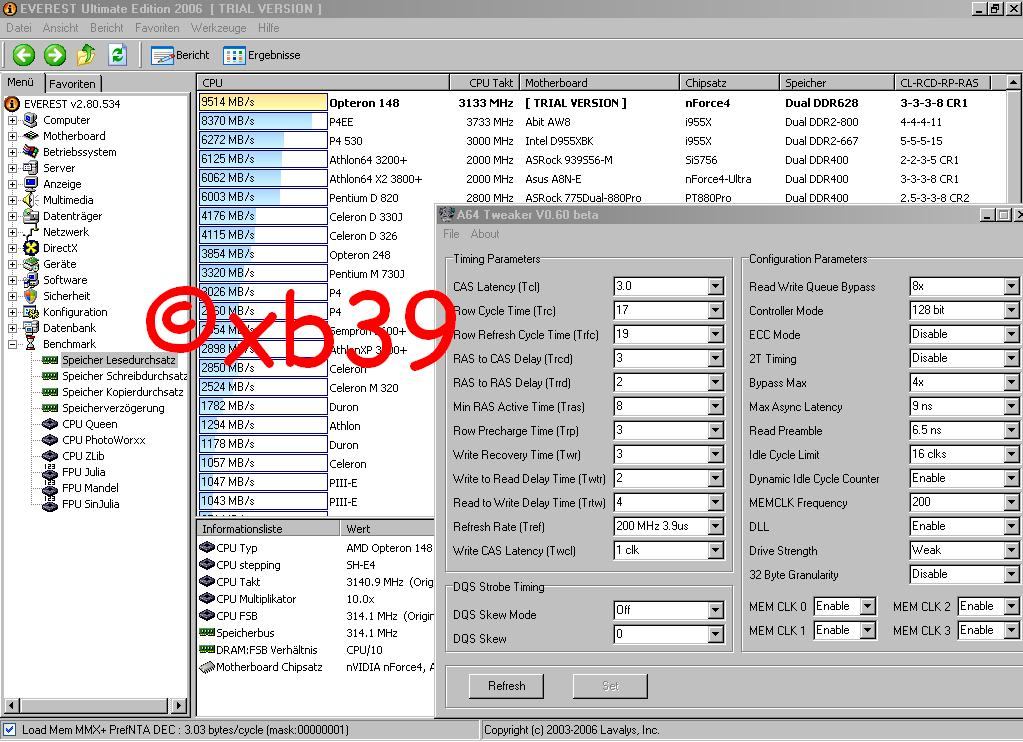Click the tree panel horizontal scrollbar right arrow
This screenshot has height=742, width=1023.
(179, 705)
